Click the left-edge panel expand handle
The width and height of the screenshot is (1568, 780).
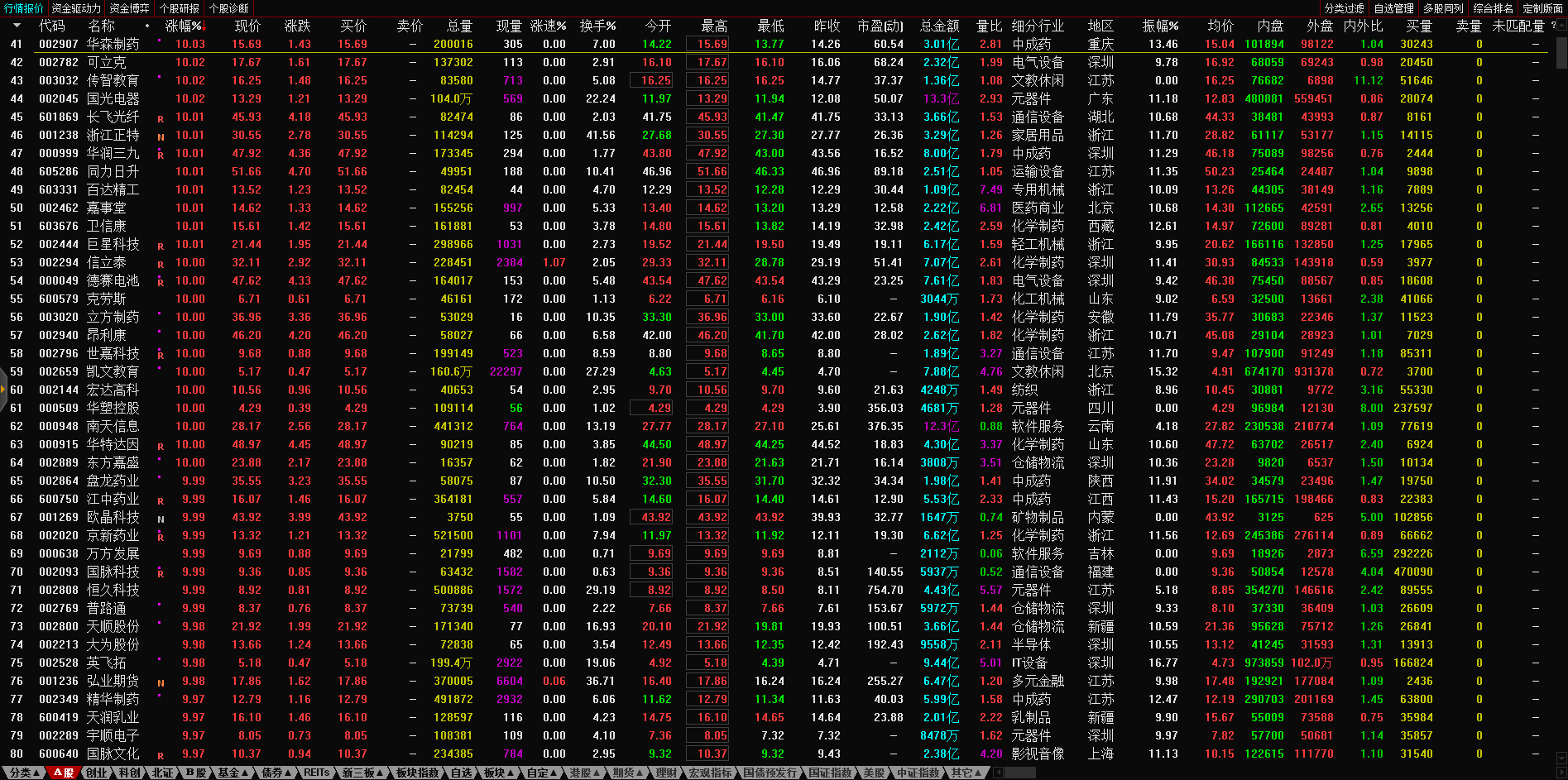(x=3, y=390)
